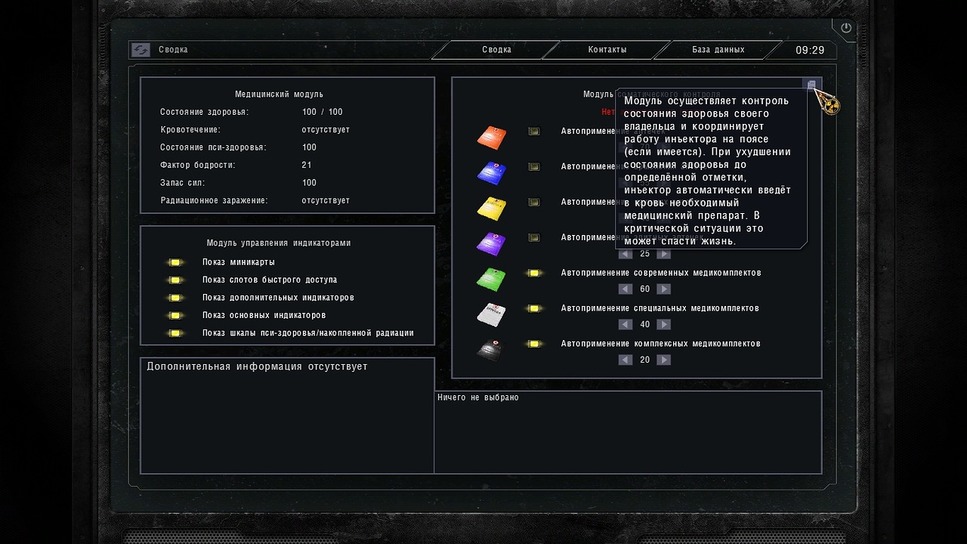Toggle Показ миникарты indicator

tap(175, 262)
